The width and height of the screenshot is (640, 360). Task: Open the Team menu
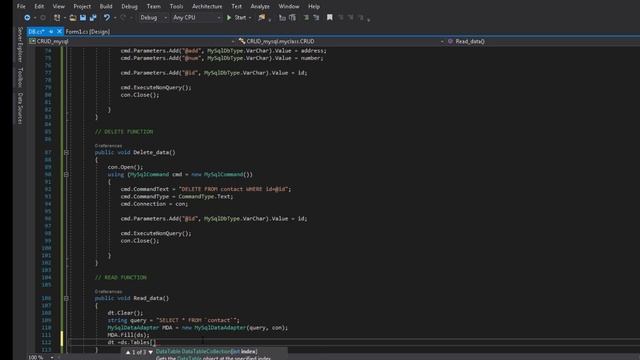coord(154,7)
